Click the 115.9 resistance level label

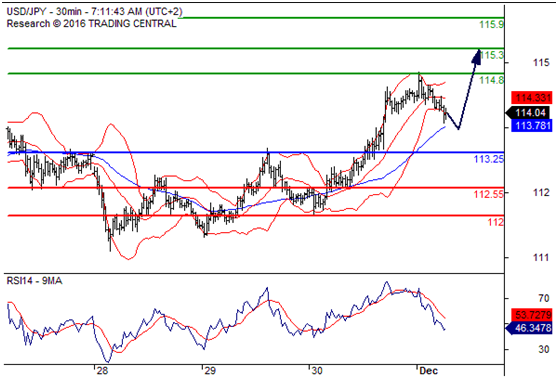pyautogui.click(x=491, y=25)
